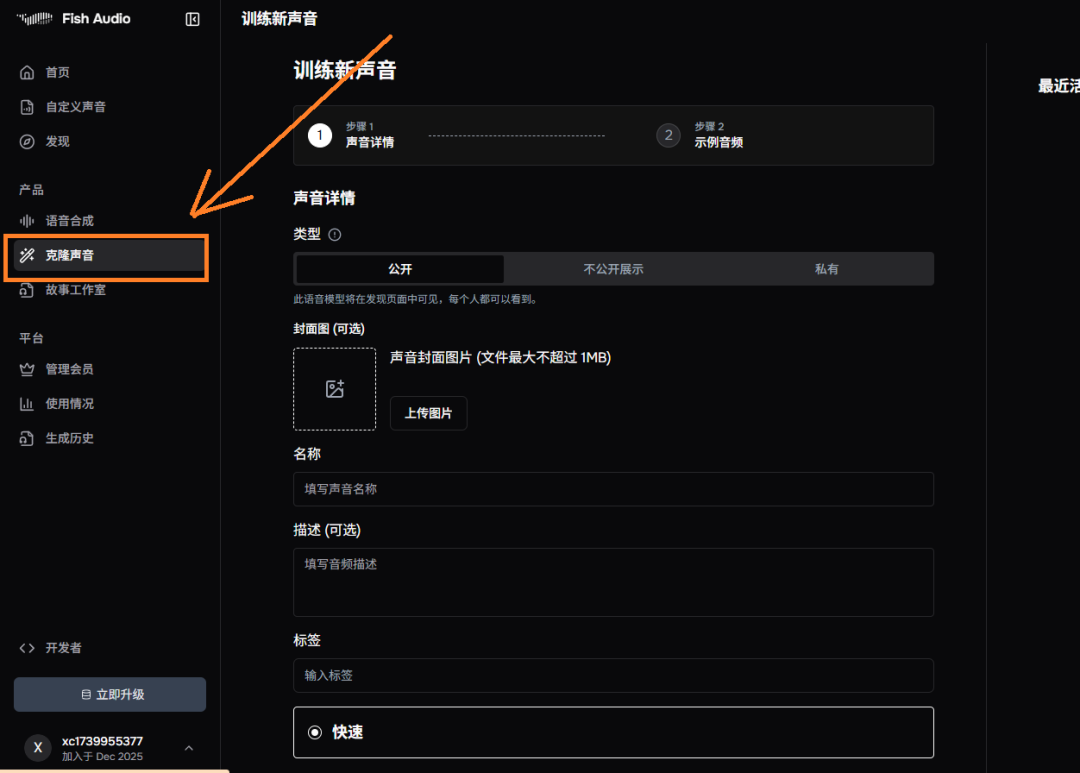Set voice type to 私有
This screenshot has height=773, width=1080.
(826, 269)
